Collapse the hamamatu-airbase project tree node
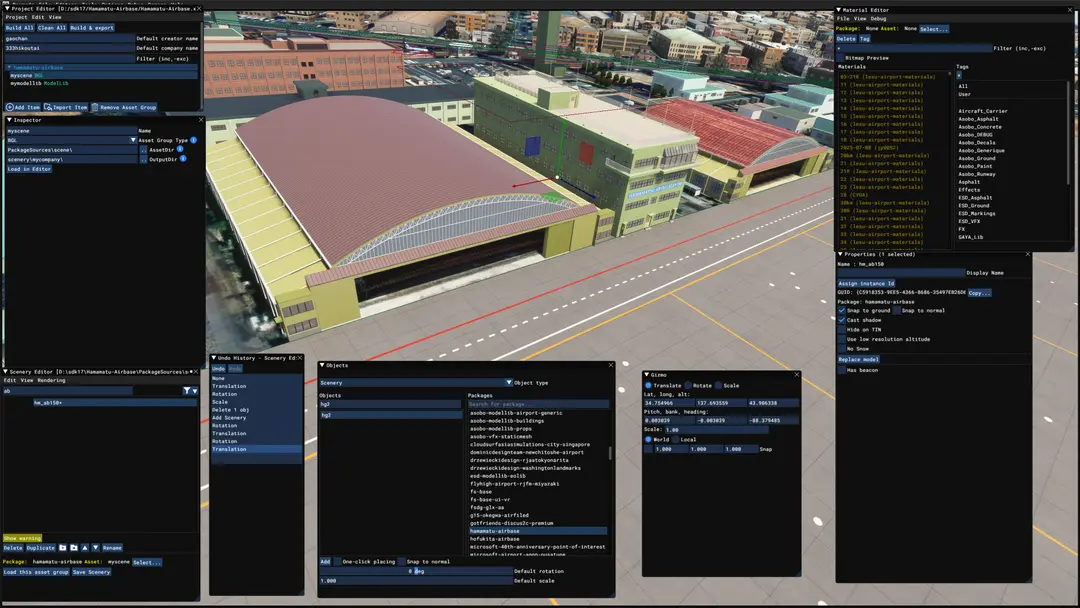The width and height of the screenshot is (1080, 608). 9,67
